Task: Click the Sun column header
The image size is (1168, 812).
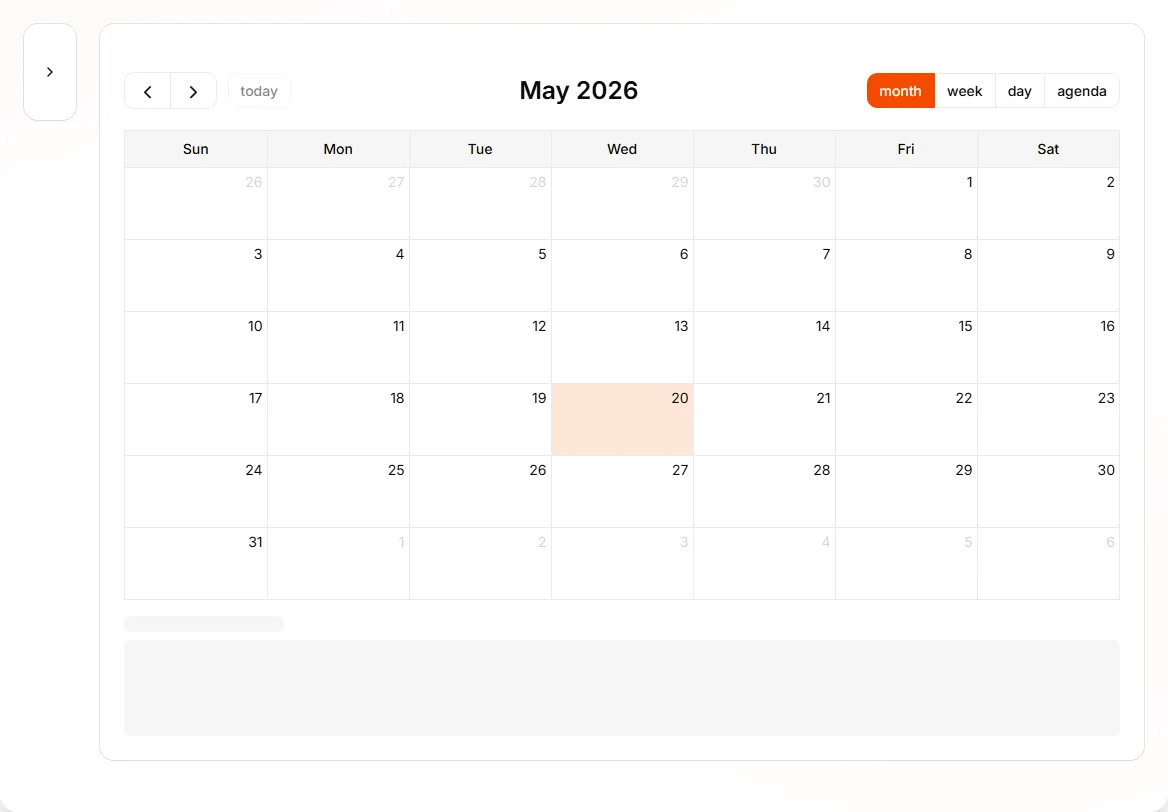Action: tap(196, 149)
